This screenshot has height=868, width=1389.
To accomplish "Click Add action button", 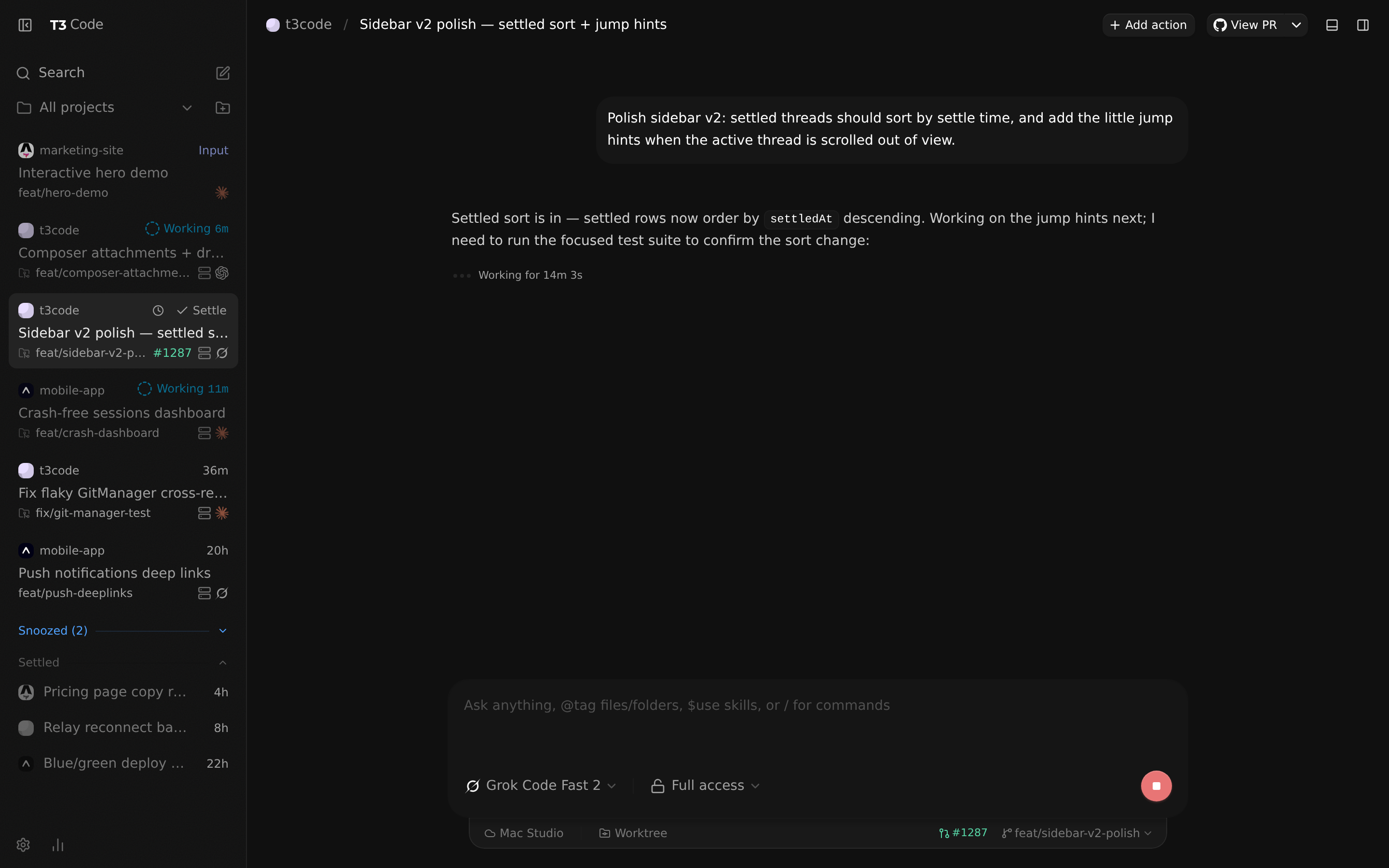I will 1148,25.
